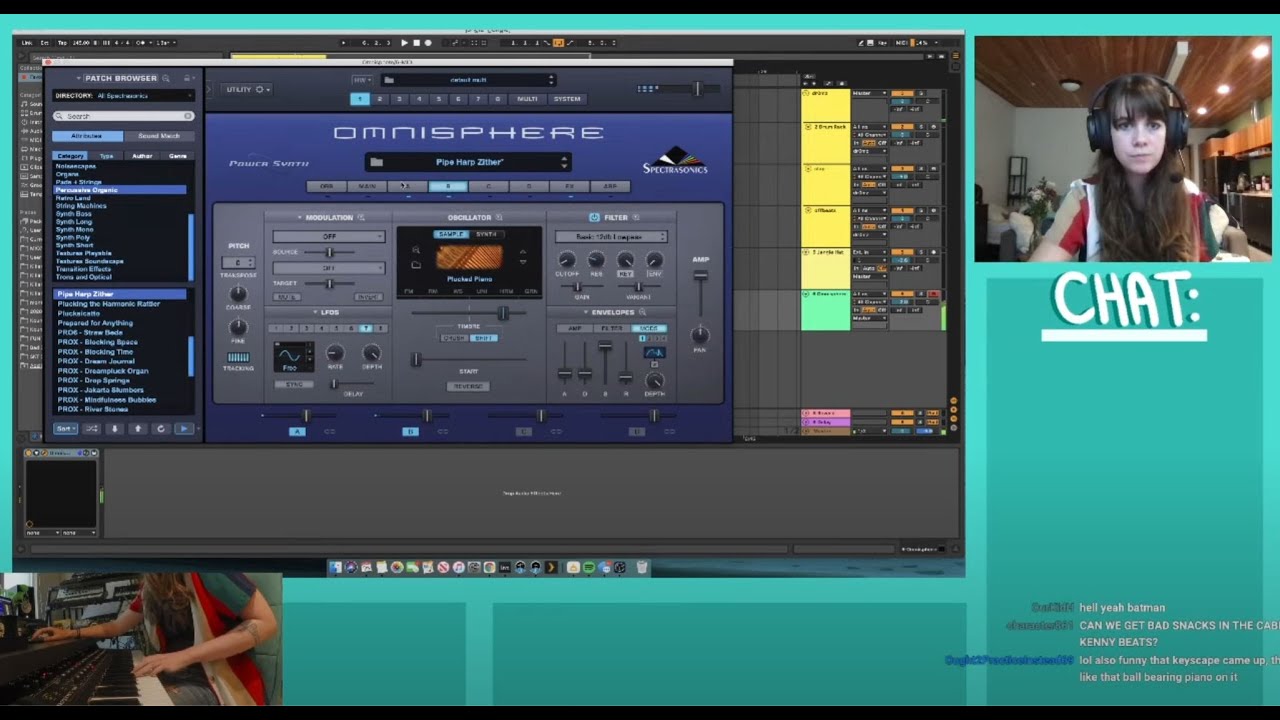
Task: Click the browser audition play button
Action: tap(183, 428)
